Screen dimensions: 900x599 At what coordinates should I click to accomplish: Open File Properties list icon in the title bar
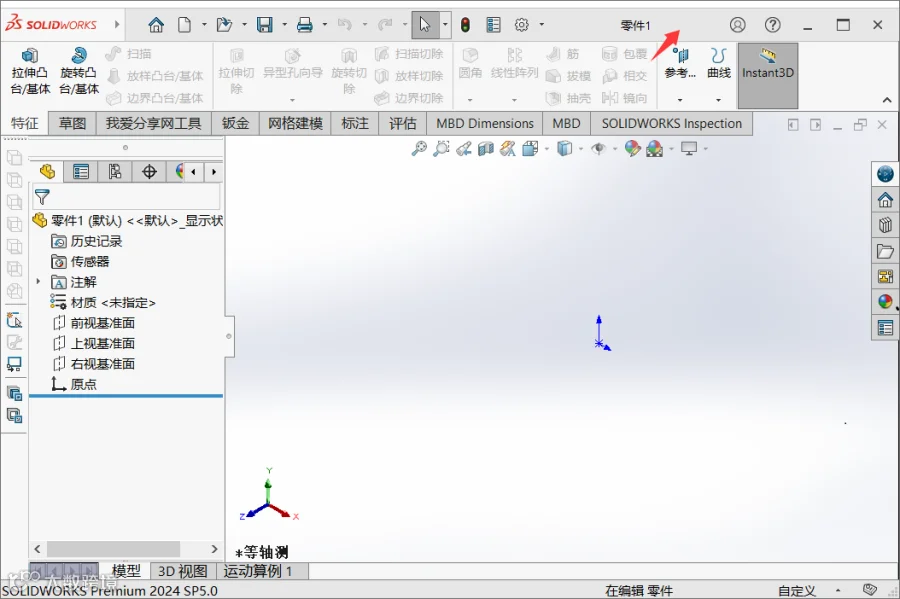pyautogui.click(x=493, y=25)
